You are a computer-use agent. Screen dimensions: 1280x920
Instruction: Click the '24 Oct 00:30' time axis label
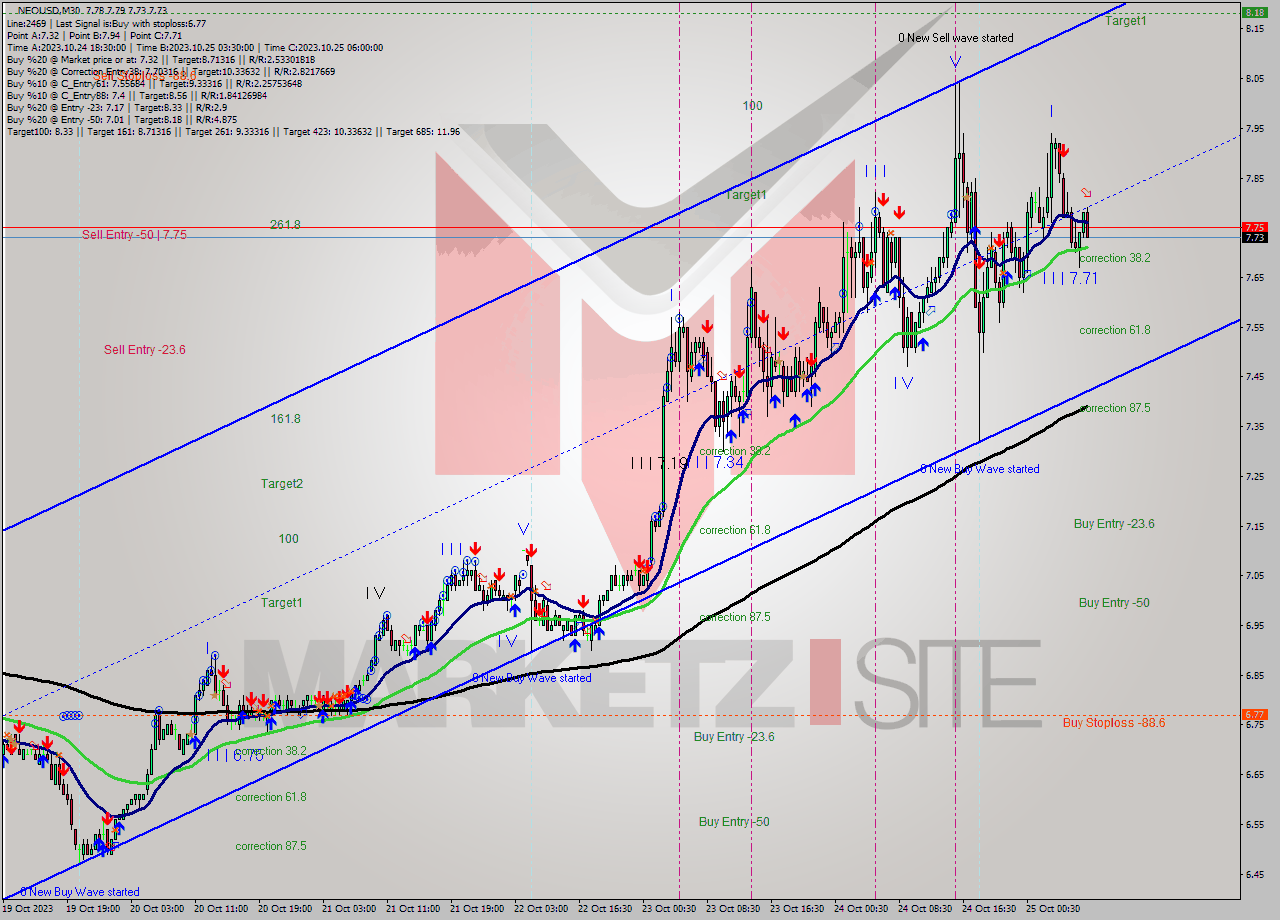(x=862, y=909)
